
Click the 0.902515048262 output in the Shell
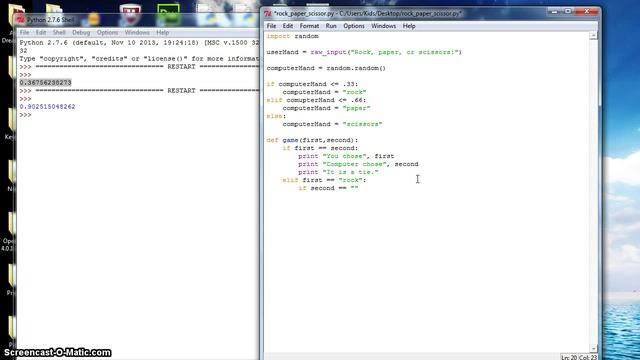(x=47, y=107)
